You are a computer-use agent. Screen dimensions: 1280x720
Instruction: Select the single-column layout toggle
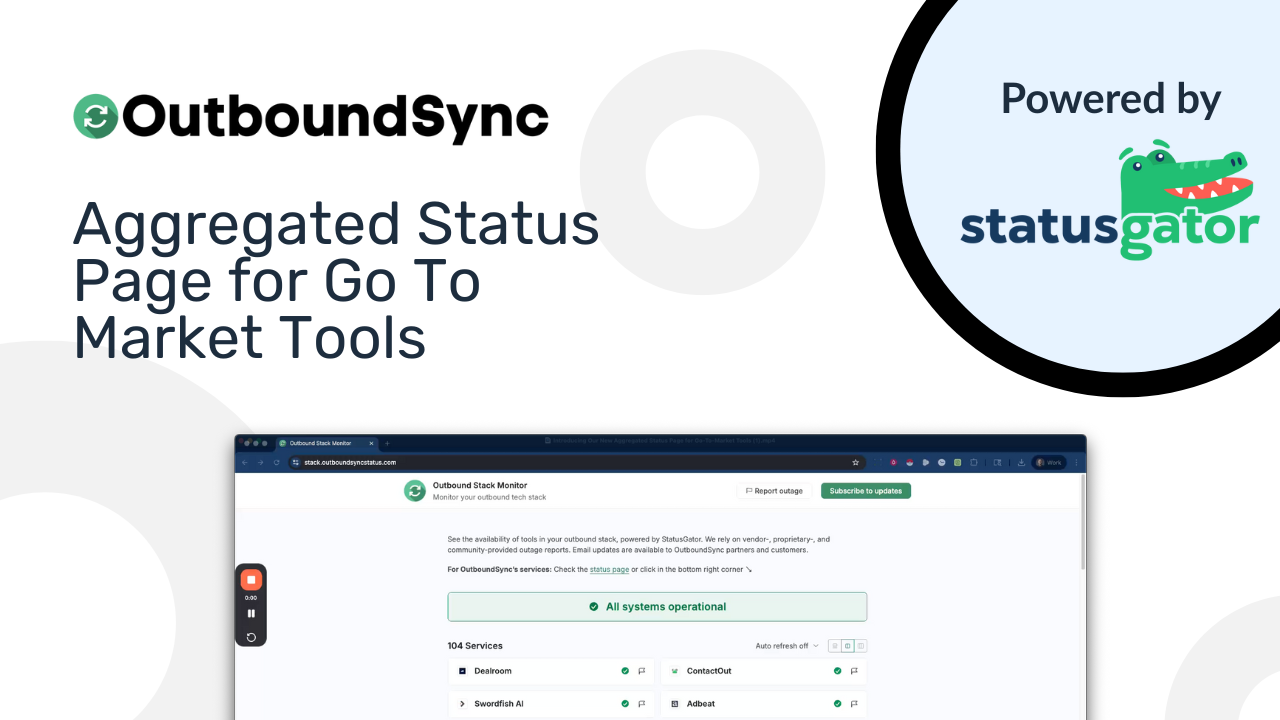coord(834,645)
